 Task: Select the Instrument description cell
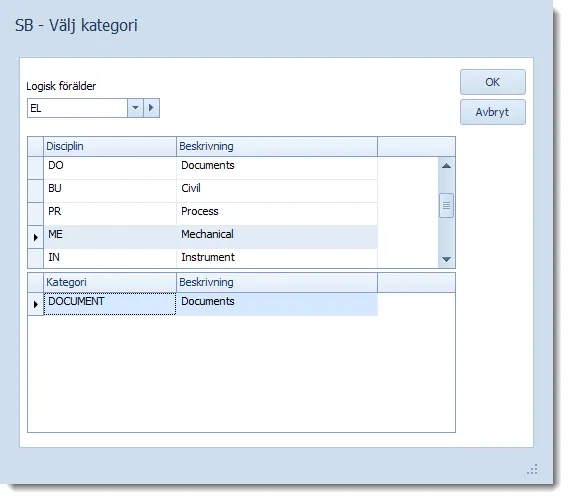277,258
